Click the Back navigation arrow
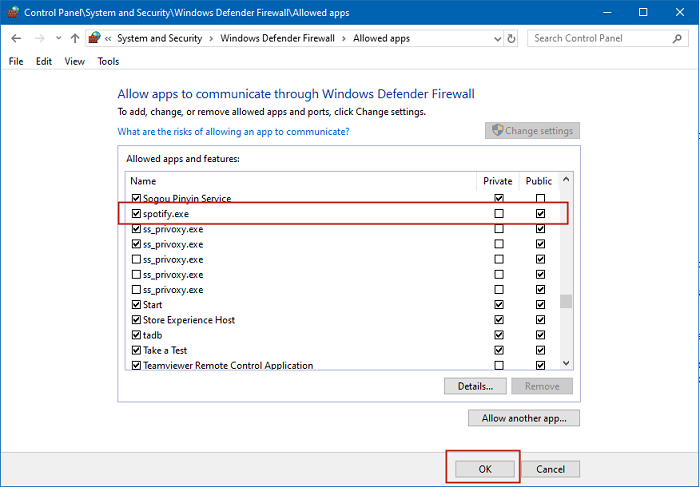The image size is (700, 487). 16,39
